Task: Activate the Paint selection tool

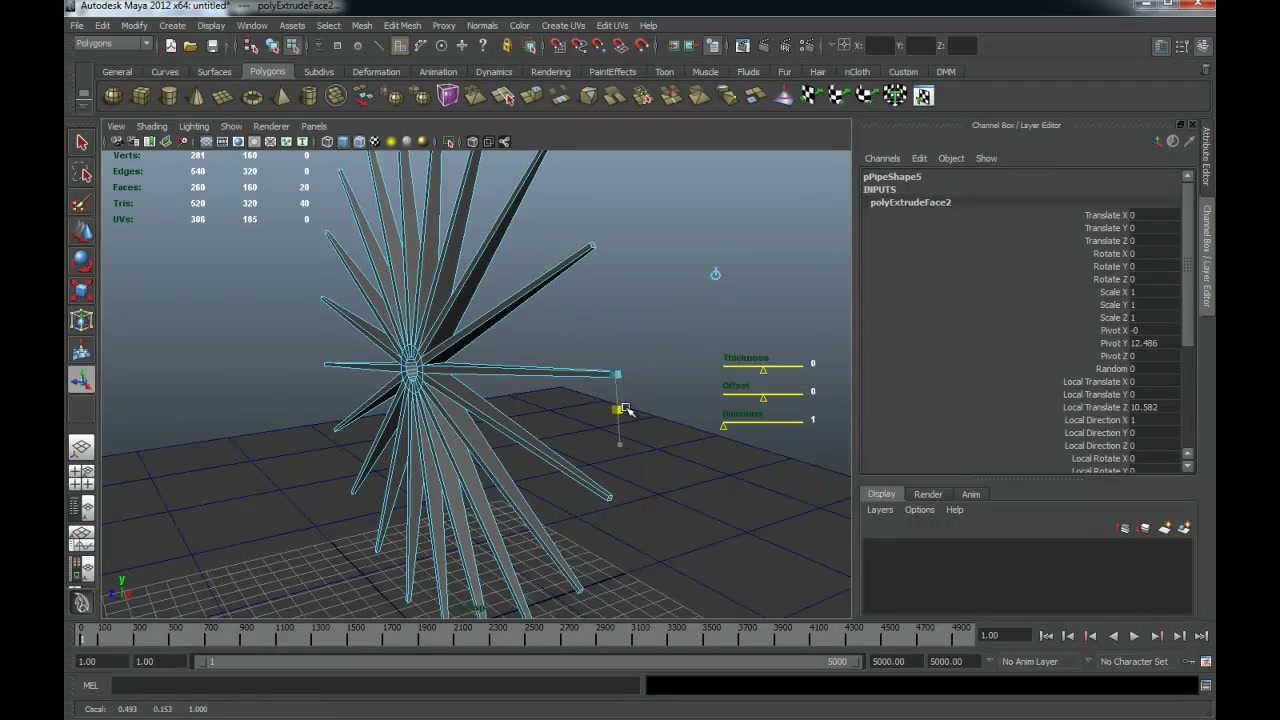Action: [82, 203]
